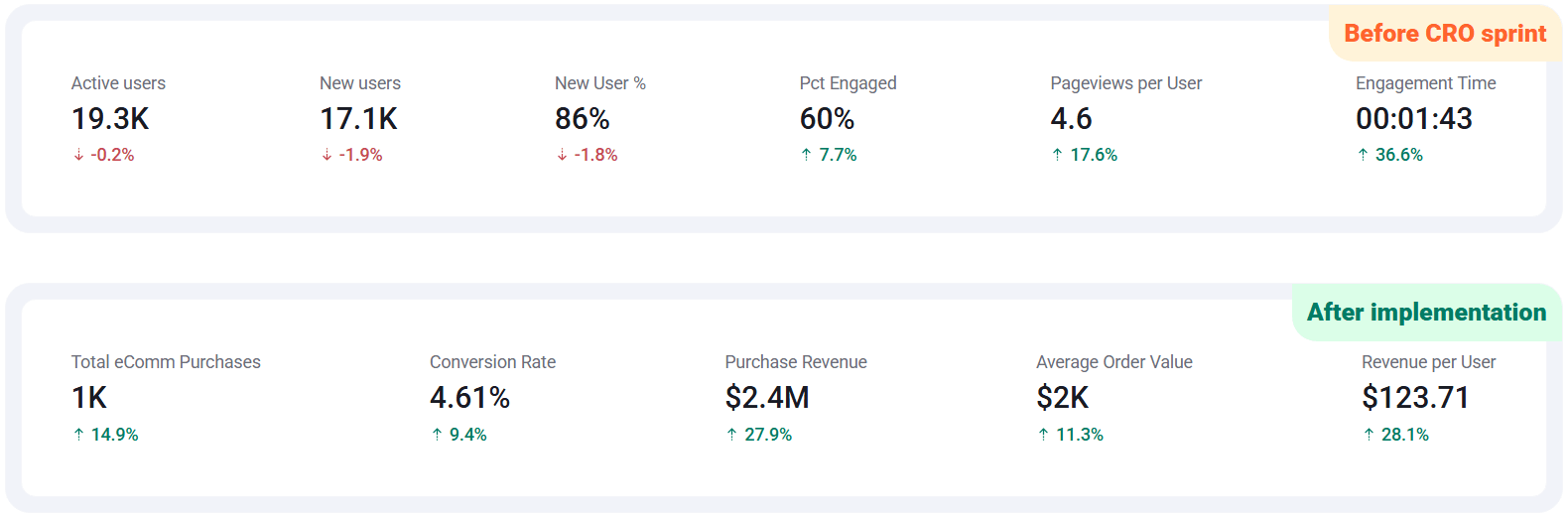
Task: Click the -0.2% change indicator
Action: (112, 155)
